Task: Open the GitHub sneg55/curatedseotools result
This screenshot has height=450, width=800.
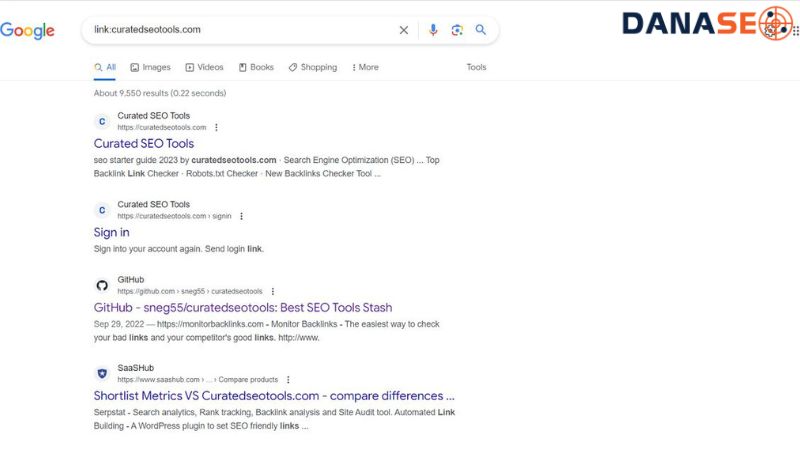Action: coord(243,308)
